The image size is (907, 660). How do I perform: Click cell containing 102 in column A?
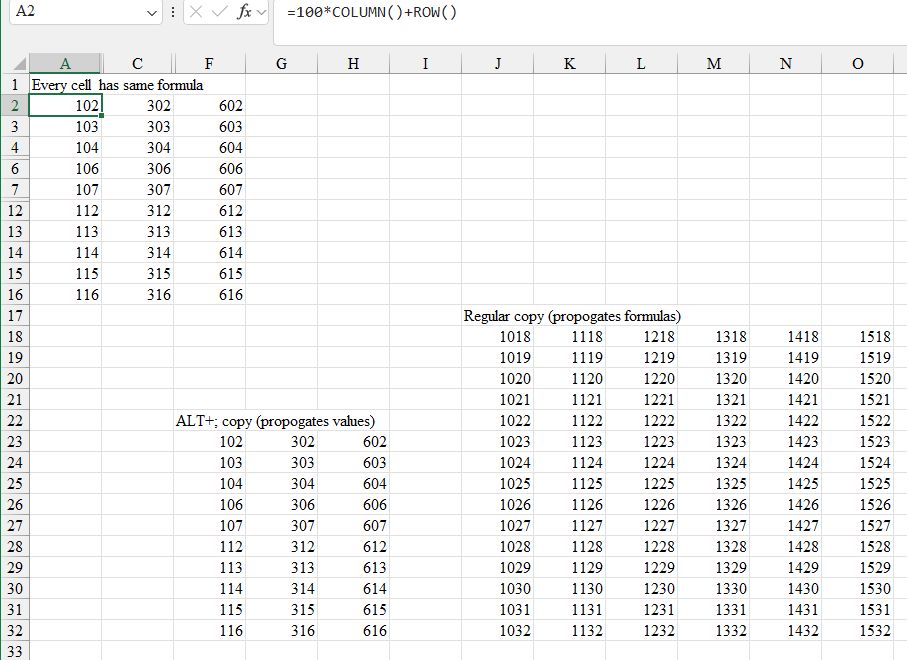point(65,105)
